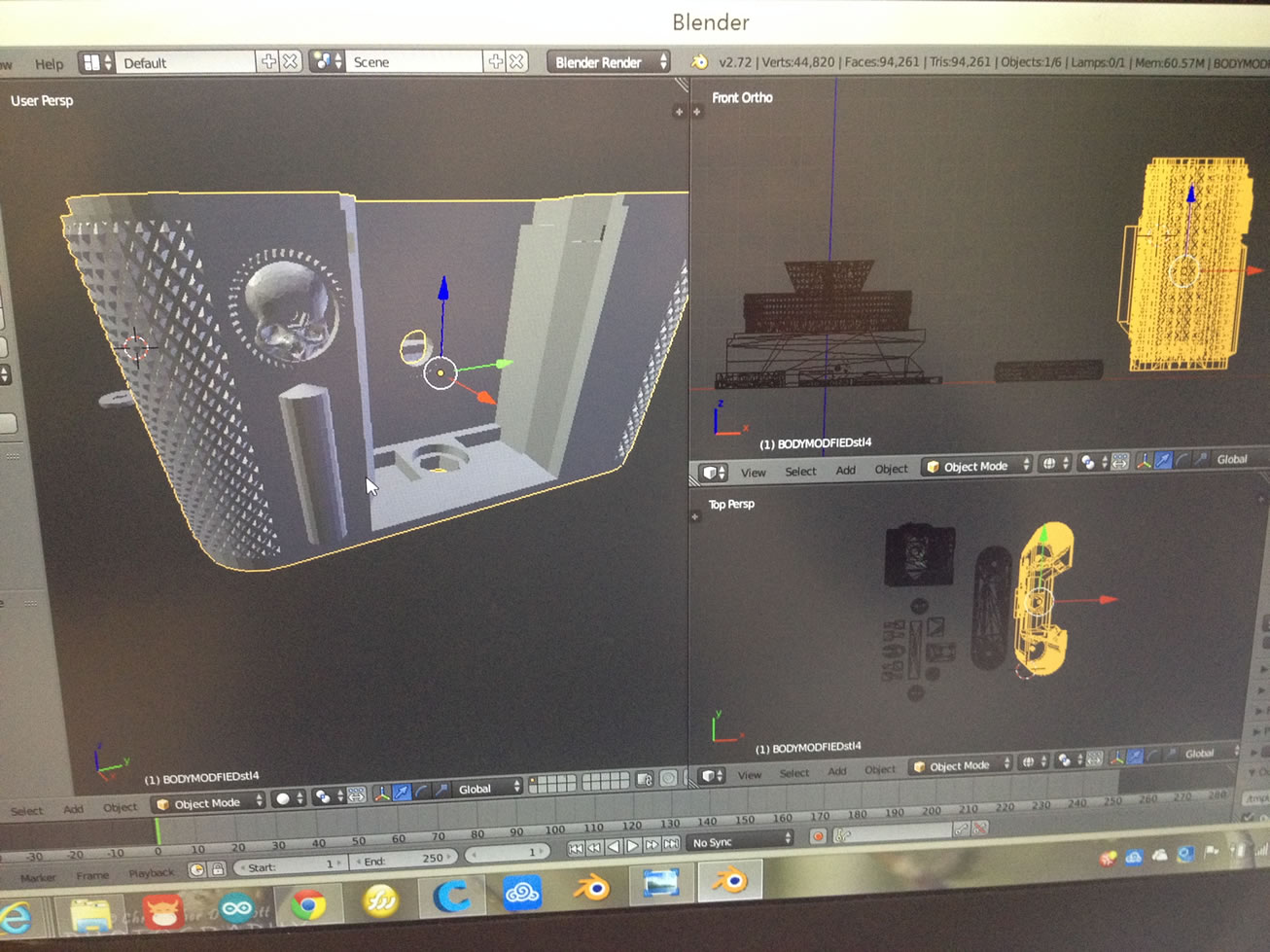Delete the current Scene
1270x952 pixels.
(516, 61)
